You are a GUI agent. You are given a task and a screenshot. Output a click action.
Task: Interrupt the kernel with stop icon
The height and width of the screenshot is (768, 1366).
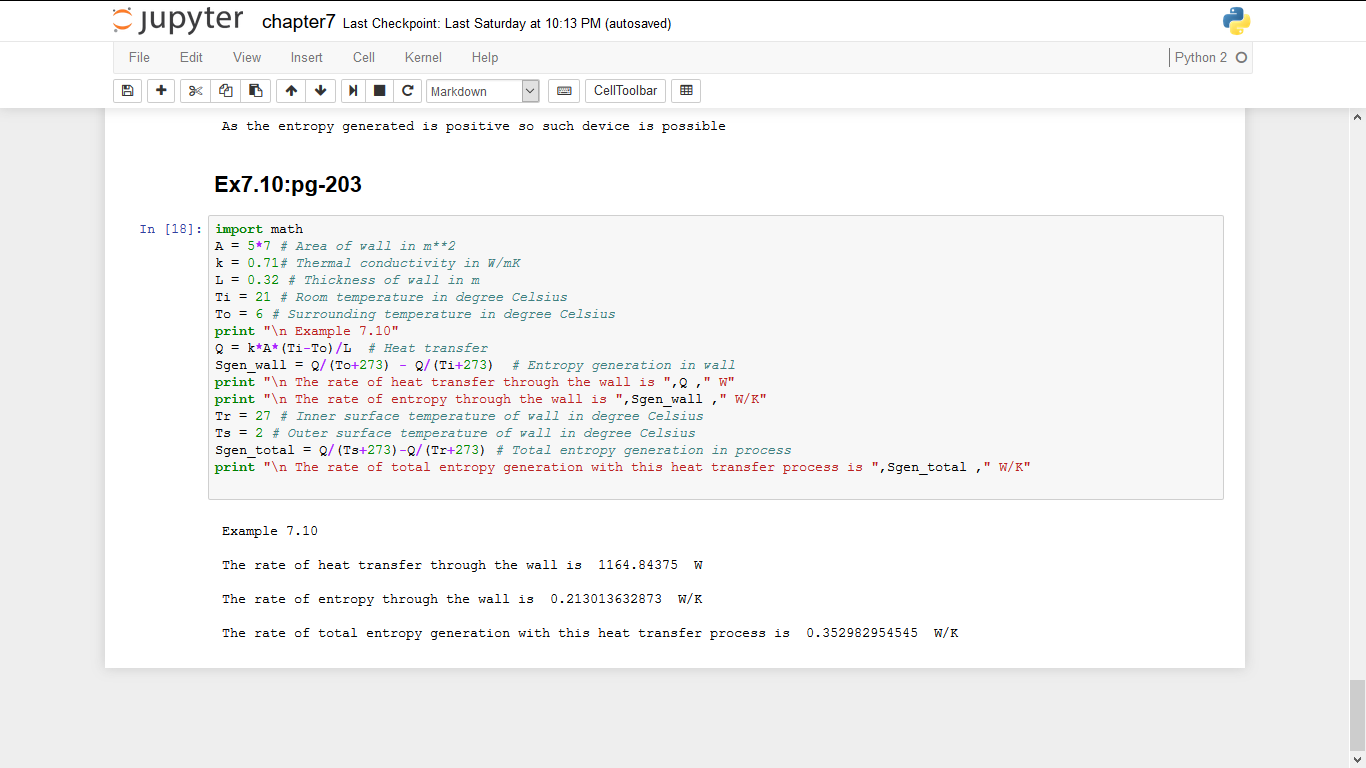pyautogui.click(x=380, y=91)
